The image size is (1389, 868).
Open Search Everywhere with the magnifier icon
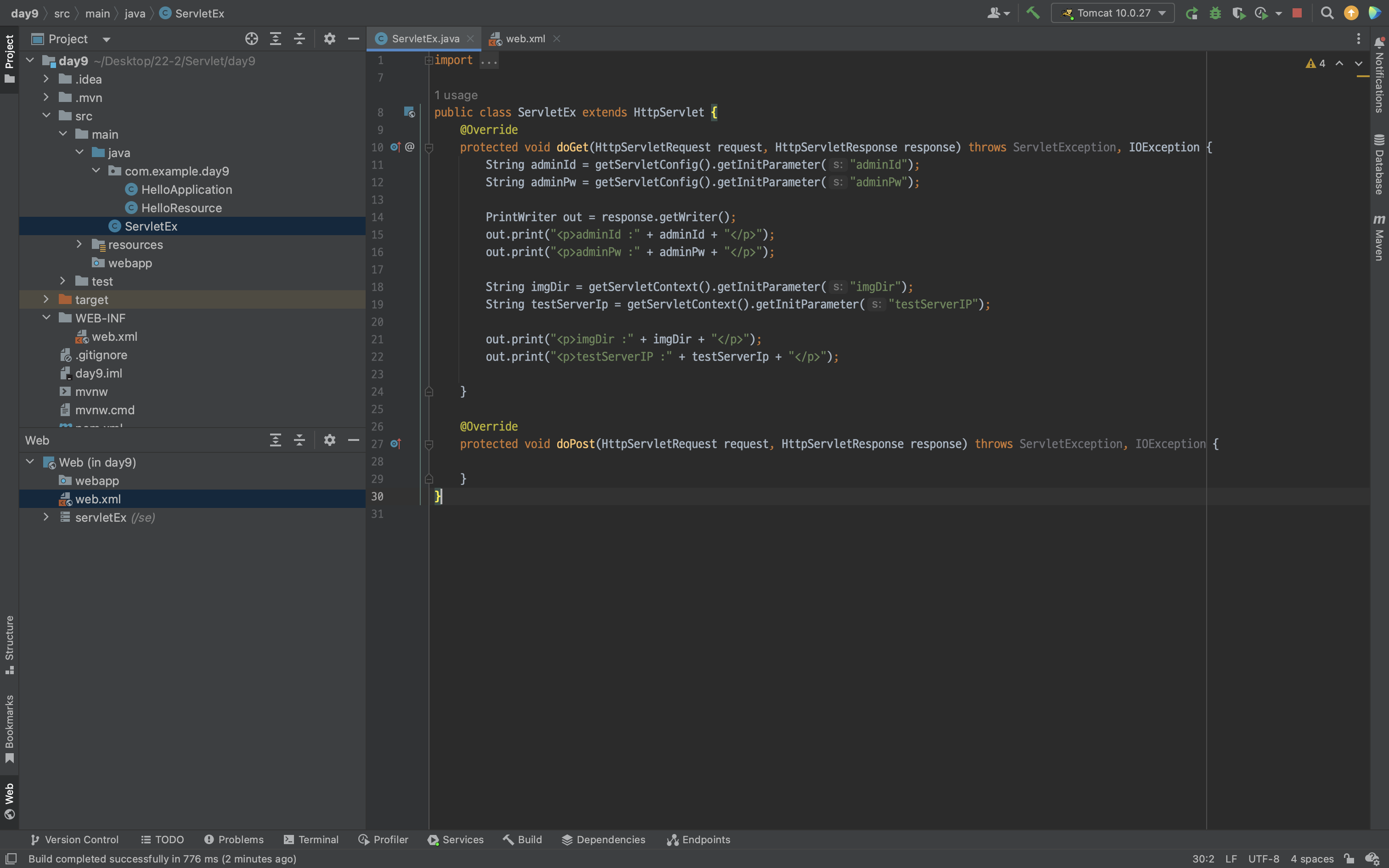pyautogui.click(x=1327, y=13)
